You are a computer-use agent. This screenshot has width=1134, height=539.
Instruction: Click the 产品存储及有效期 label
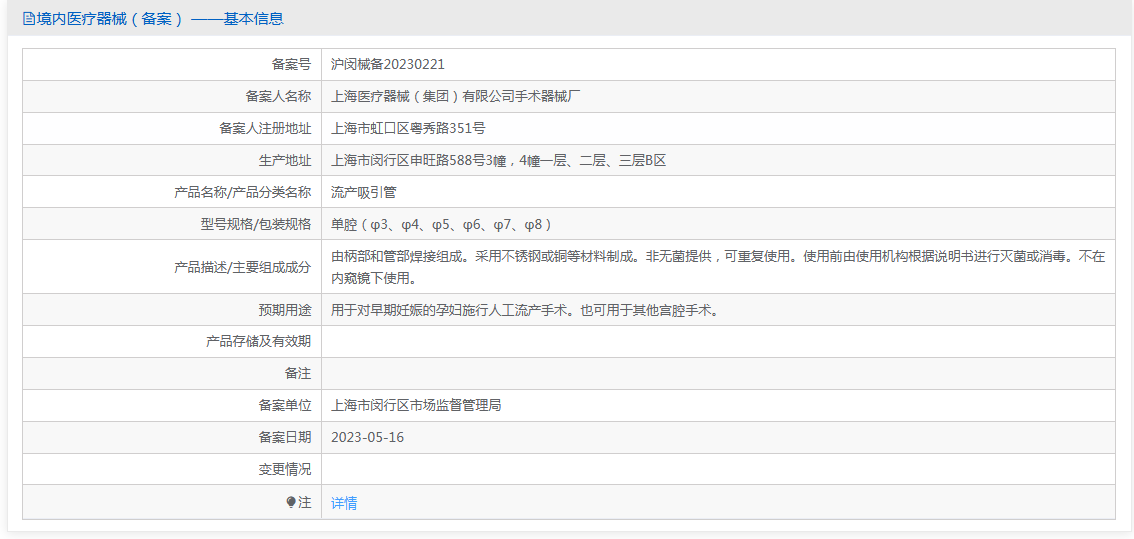259,341
